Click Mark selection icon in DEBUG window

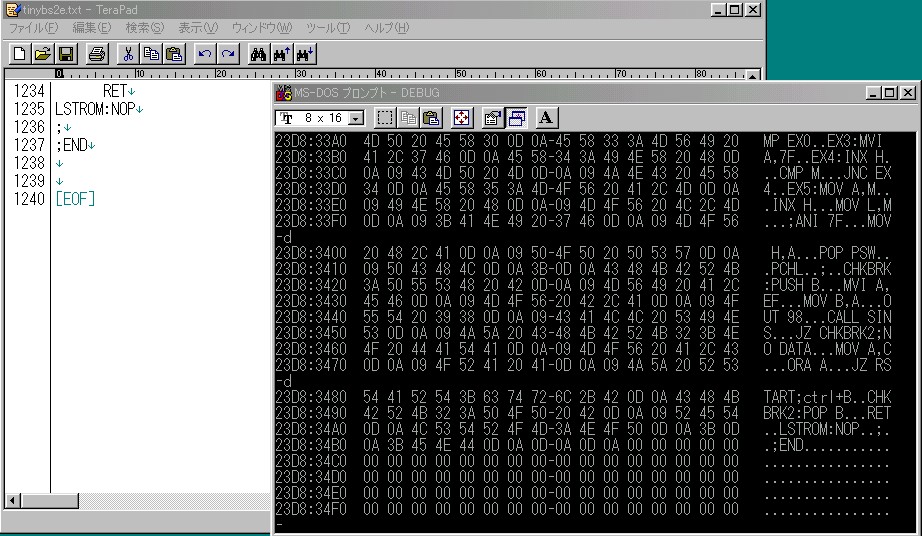385,118
